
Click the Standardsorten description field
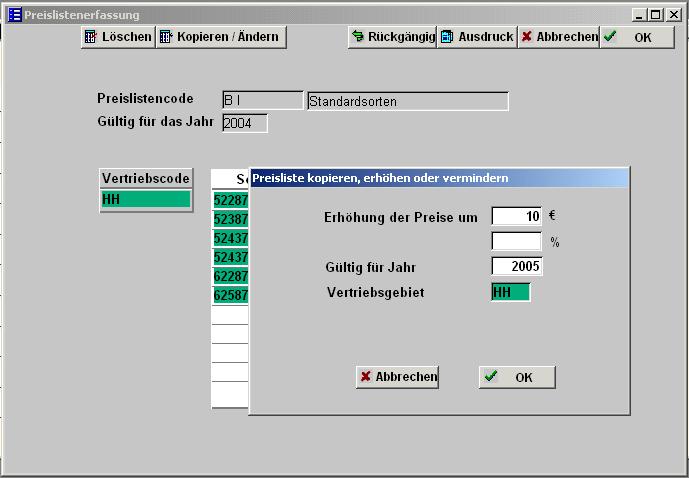(x=407, y=101)
